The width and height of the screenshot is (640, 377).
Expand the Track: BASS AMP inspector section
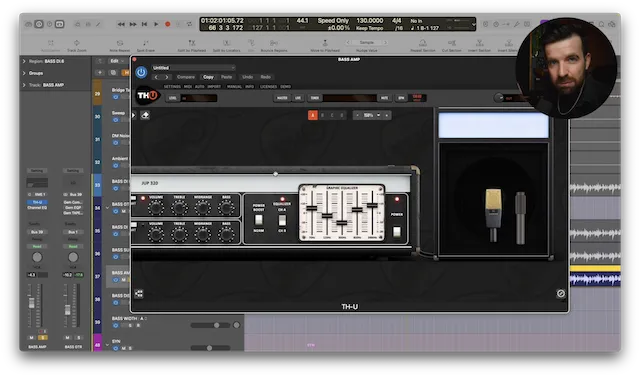click(x=24, y=85)
